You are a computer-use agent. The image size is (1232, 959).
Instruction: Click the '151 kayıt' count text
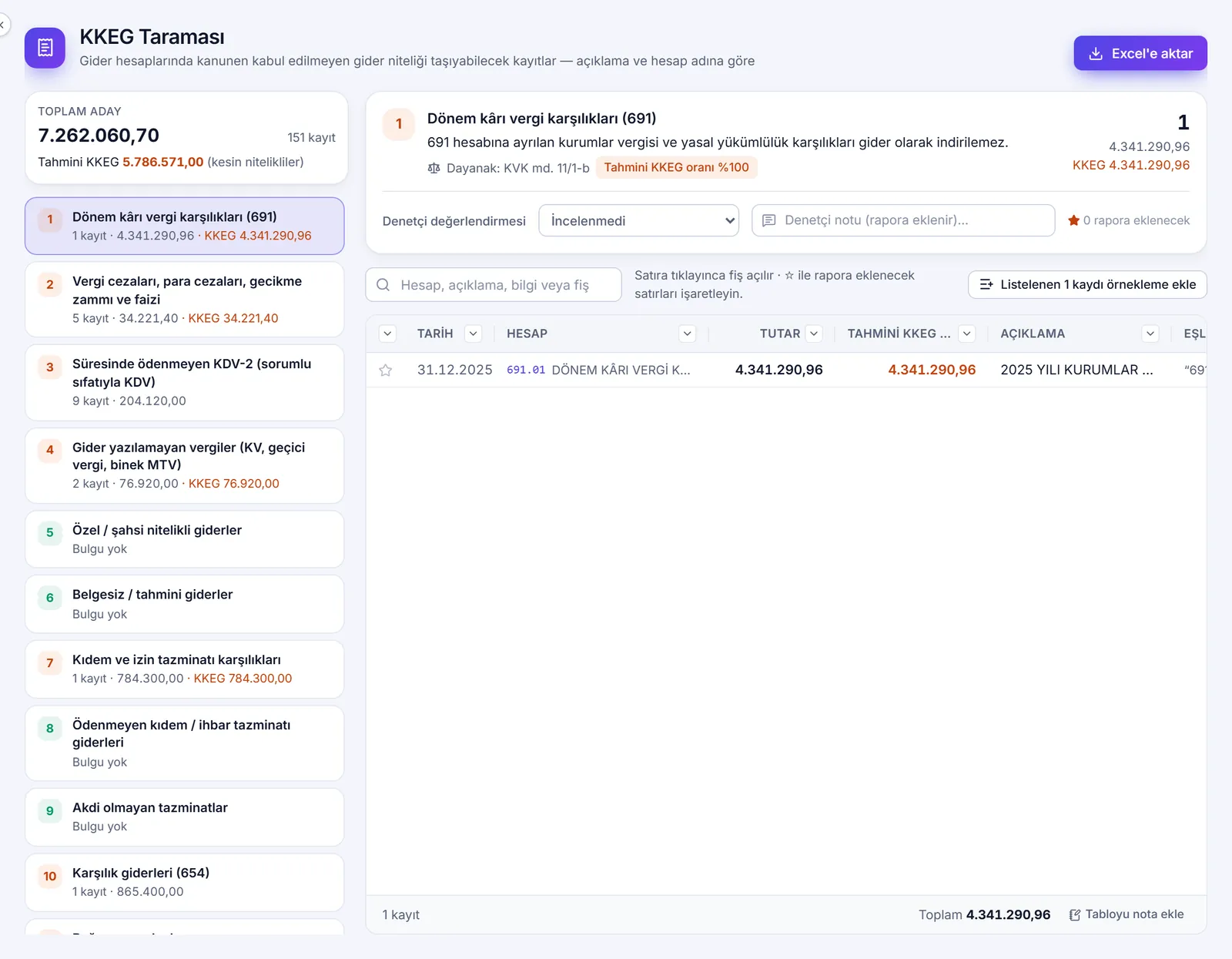[x=312, y=137]
